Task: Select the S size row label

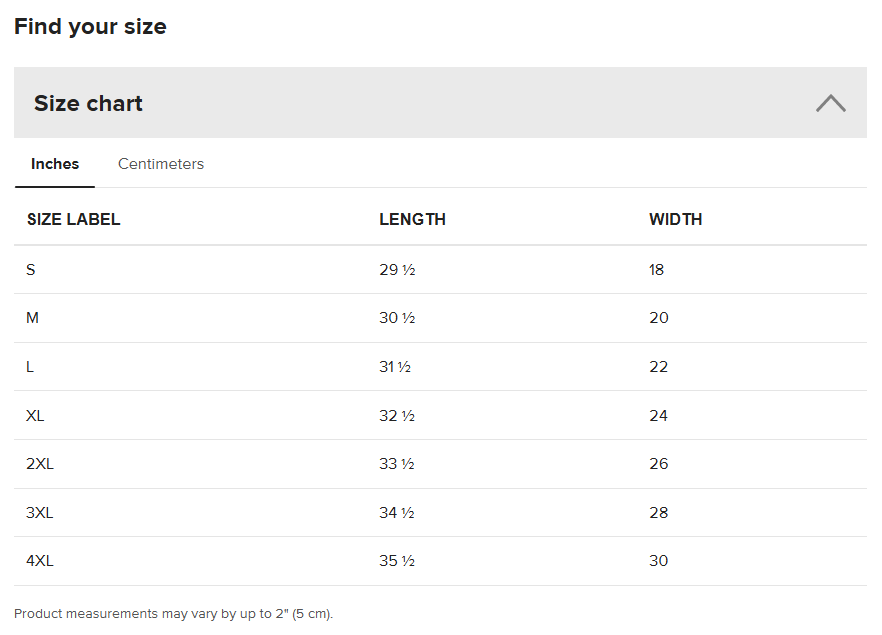Action: click(31, 269)
